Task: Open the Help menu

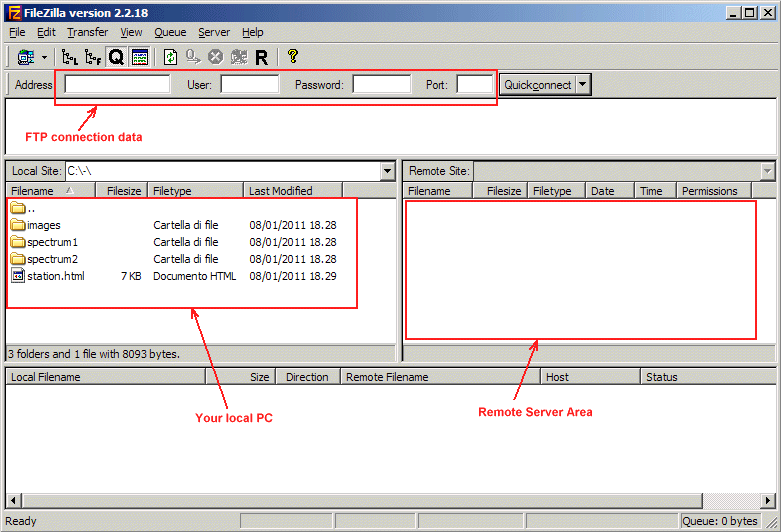Action: tap(253, 32)
